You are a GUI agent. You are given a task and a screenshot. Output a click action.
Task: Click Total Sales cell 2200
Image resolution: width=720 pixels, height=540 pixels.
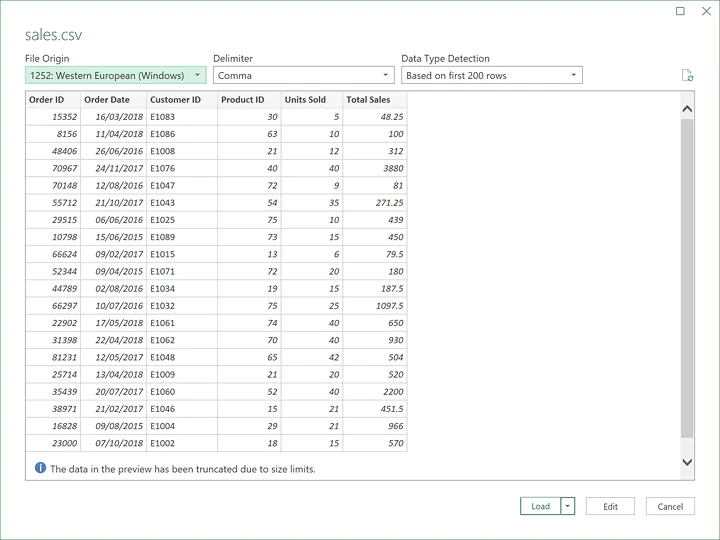375,392
